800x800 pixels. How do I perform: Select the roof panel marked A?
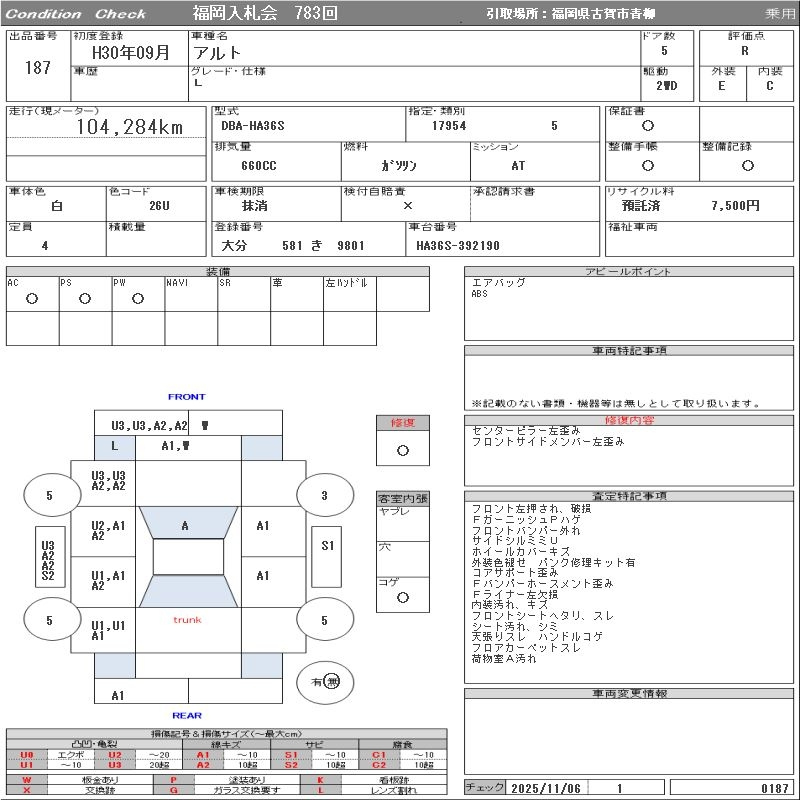[x=185, y=525]
